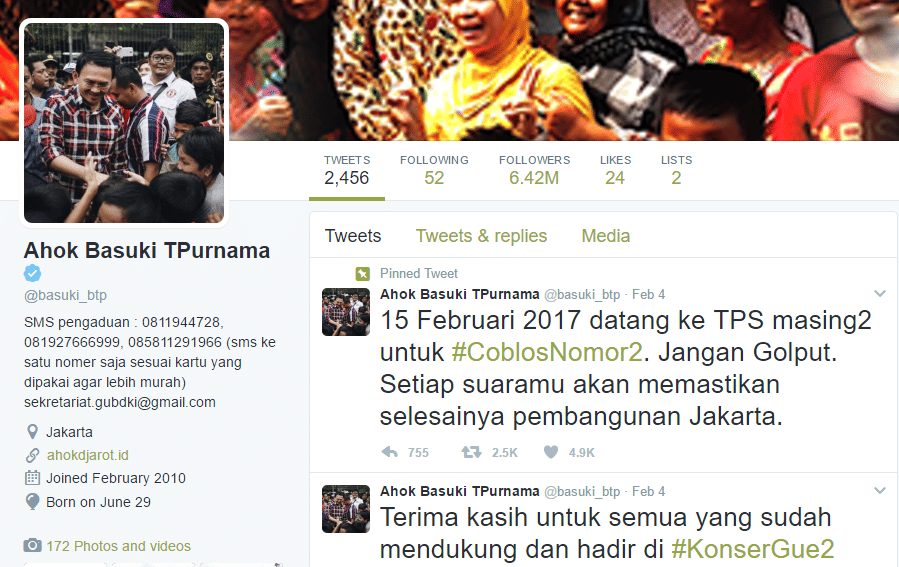Open the ahokdjarot.id website link
Screen dimensions: 899x567
[x=88, y=455]
